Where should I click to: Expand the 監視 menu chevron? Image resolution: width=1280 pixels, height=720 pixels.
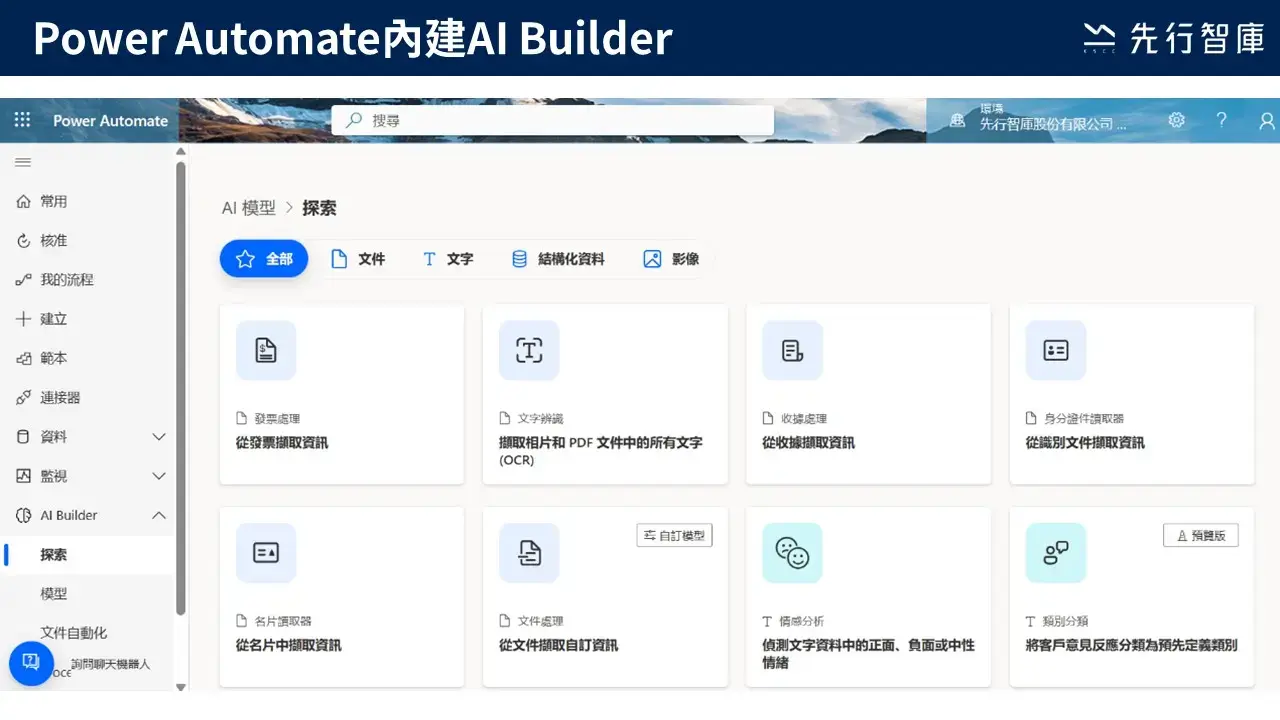coord(158,476)
